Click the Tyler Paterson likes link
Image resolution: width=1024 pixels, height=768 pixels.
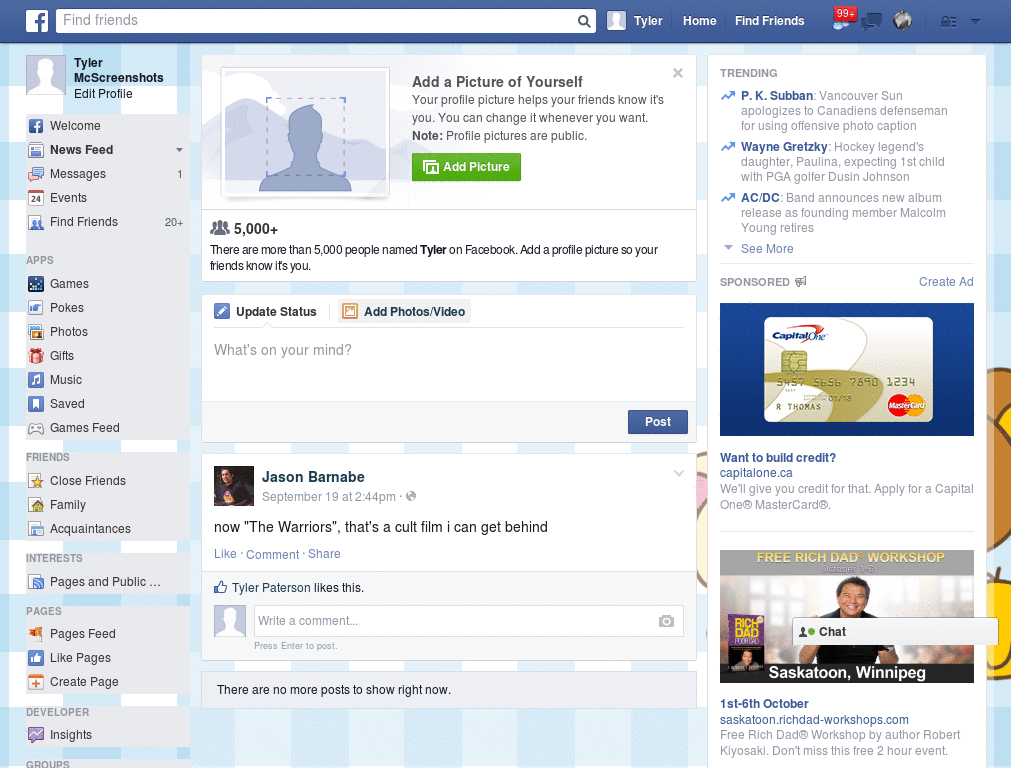(x=271, y=588)
